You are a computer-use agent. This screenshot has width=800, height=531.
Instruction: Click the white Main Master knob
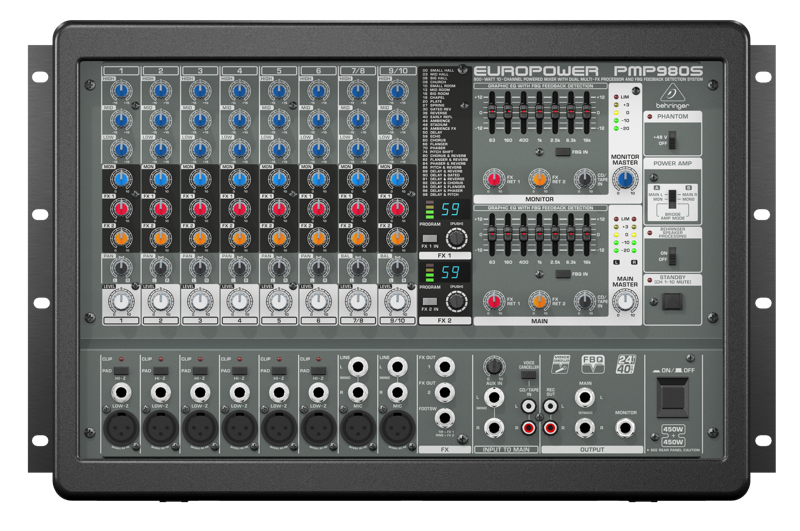(x=625, y=299)
